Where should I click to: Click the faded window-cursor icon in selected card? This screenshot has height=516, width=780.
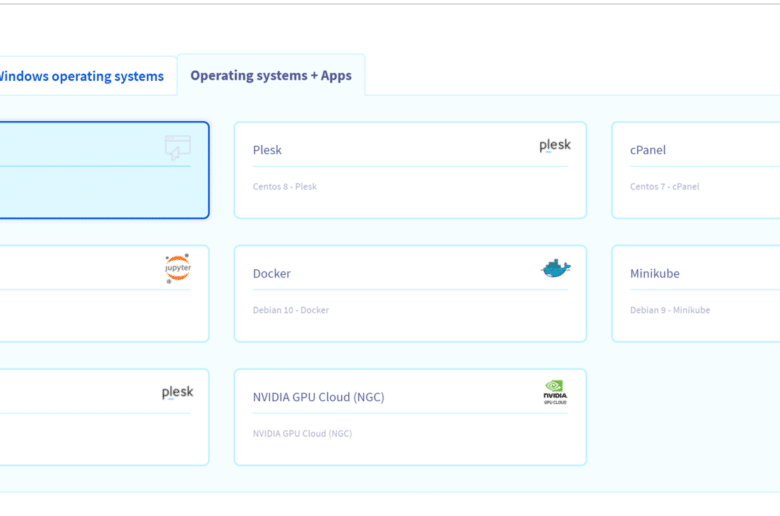178,147
